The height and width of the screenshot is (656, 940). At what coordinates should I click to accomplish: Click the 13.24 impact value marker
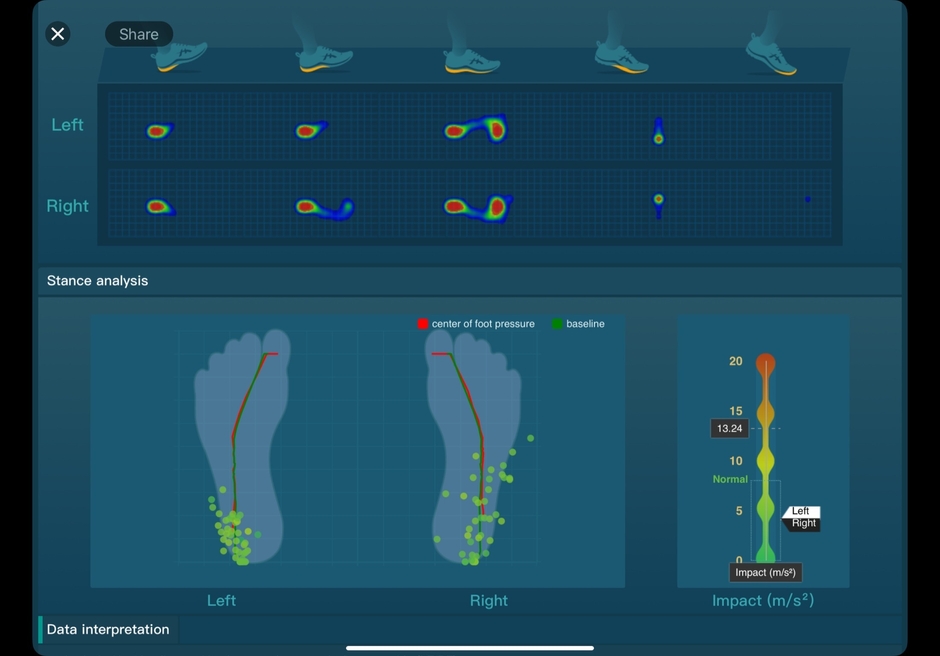(x=730, y=428)
